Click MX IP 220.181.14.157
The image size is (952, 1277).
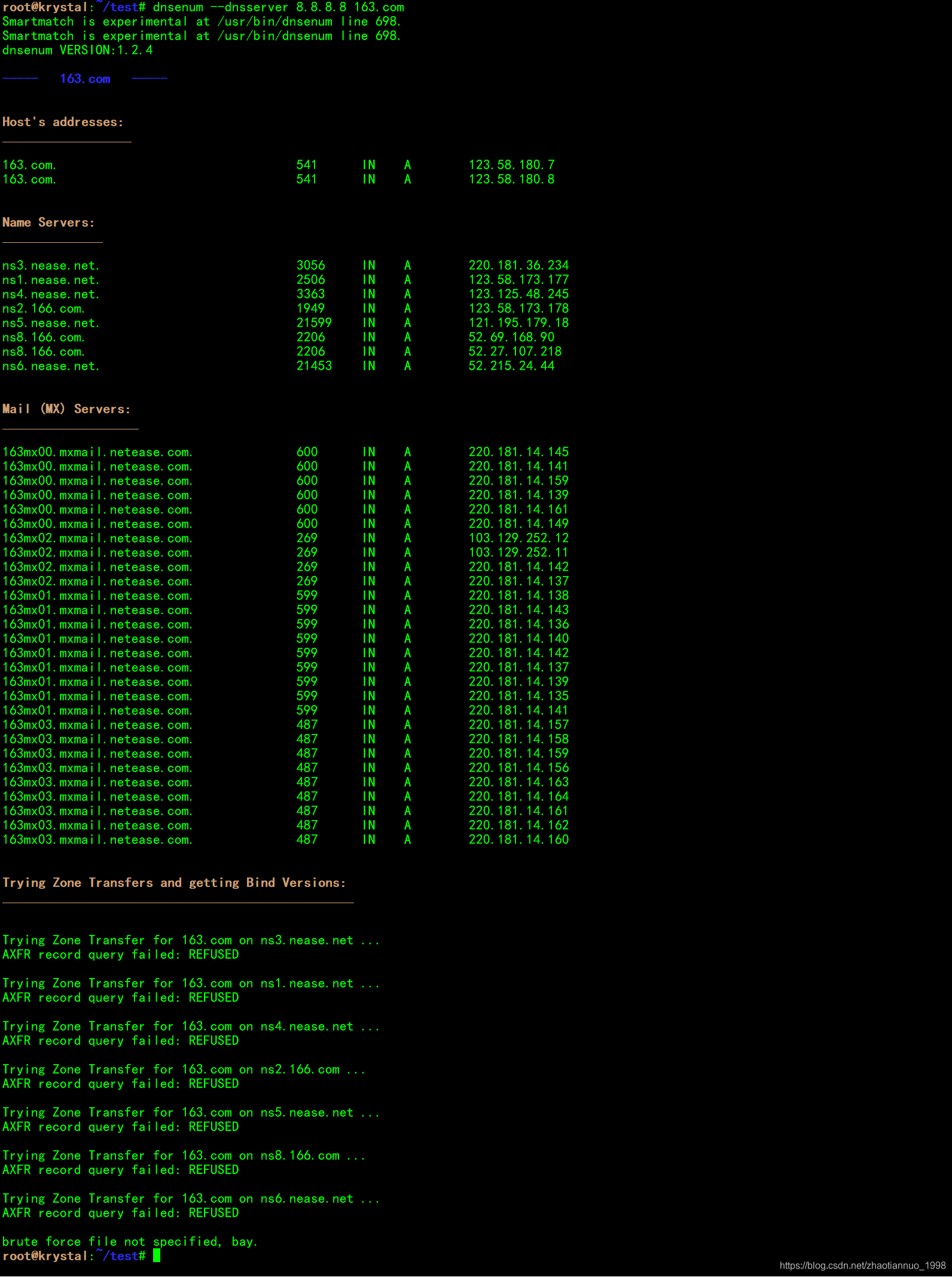(x=518, y=725)
